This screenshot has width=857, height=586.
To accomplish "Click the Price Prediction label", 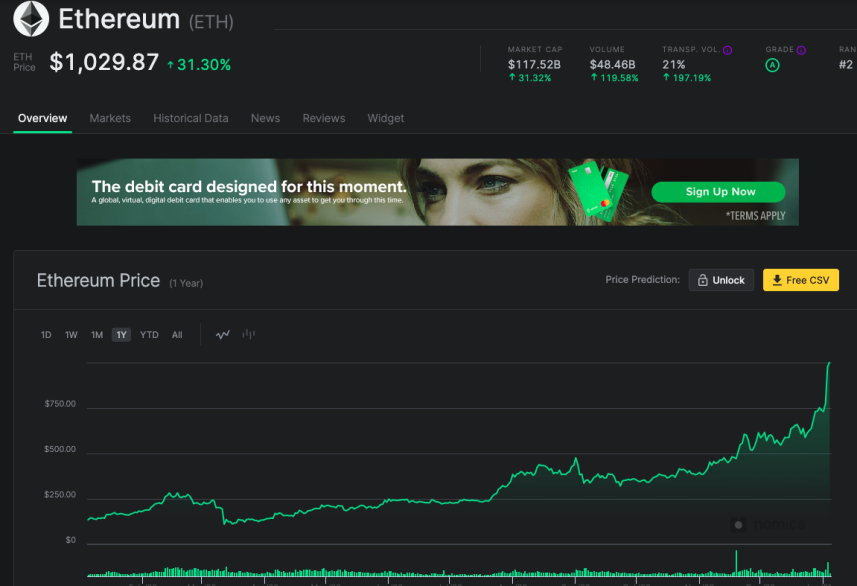I will click(x=642, y=279).
